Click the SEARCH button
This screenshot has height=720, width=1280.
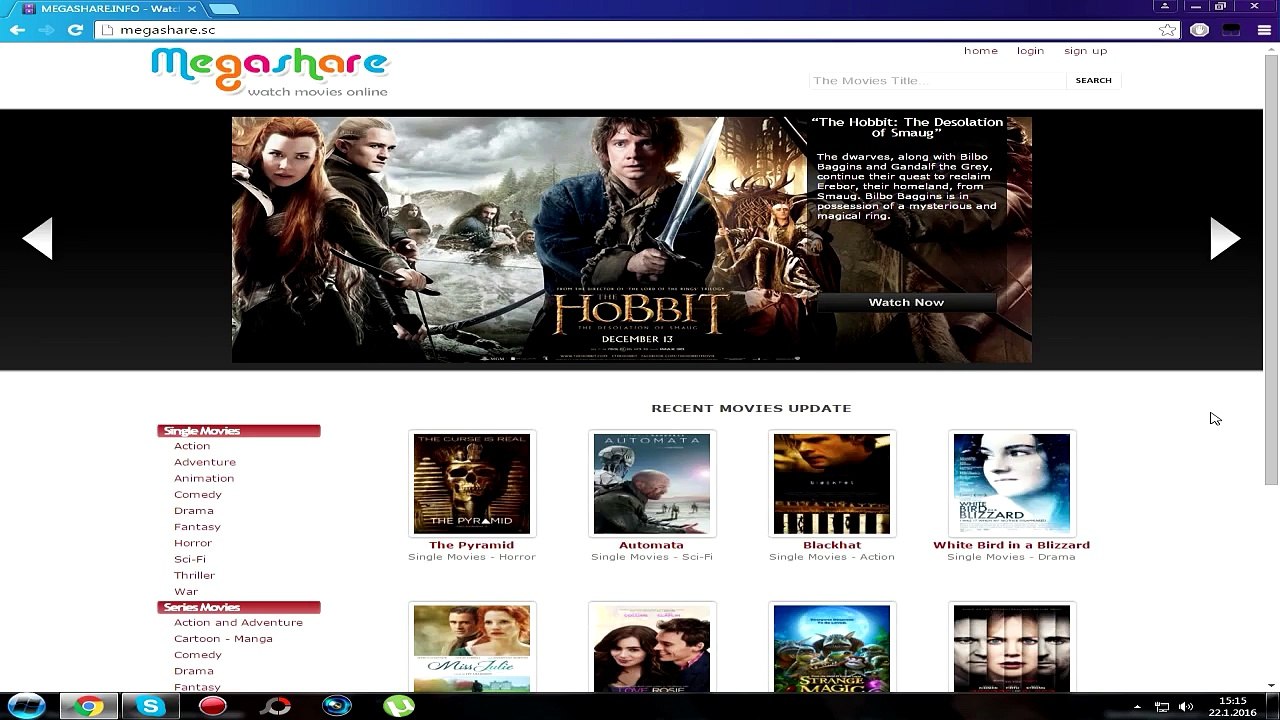pos(1093,80)
